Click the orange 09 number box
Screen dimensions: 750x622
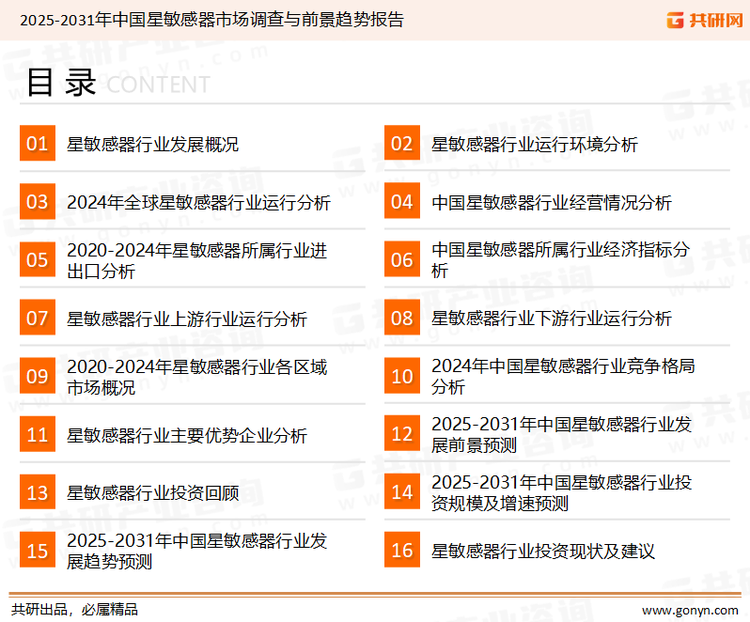pos(37,376)
